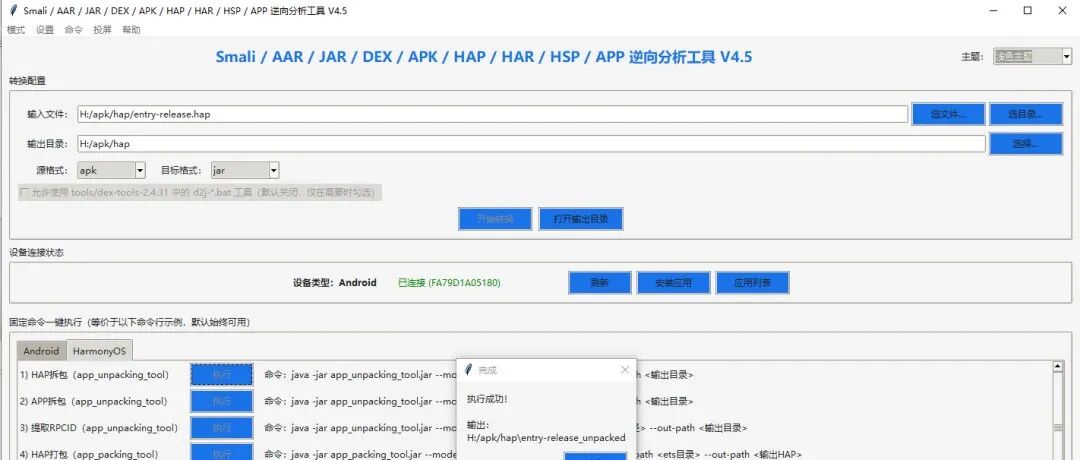Open the 投屏 menu

(x=103, y=30)
